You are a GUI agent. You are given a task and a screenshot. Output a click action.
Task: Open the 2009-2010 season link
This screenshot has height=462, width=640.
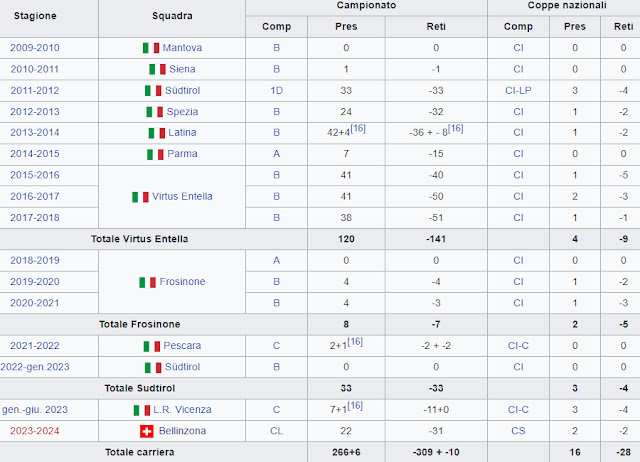(x=35, y=48)
